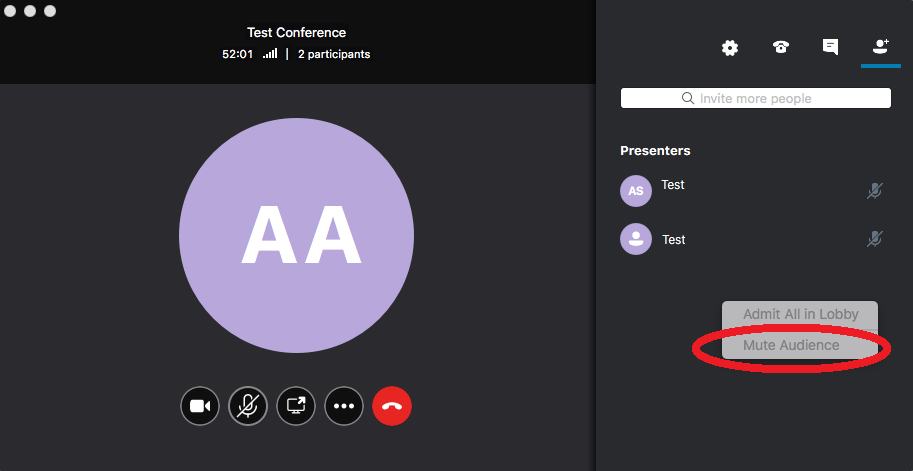Toggle the microphone mute button
This screenshot has width=913, height=471.
(x=248, y=406)
